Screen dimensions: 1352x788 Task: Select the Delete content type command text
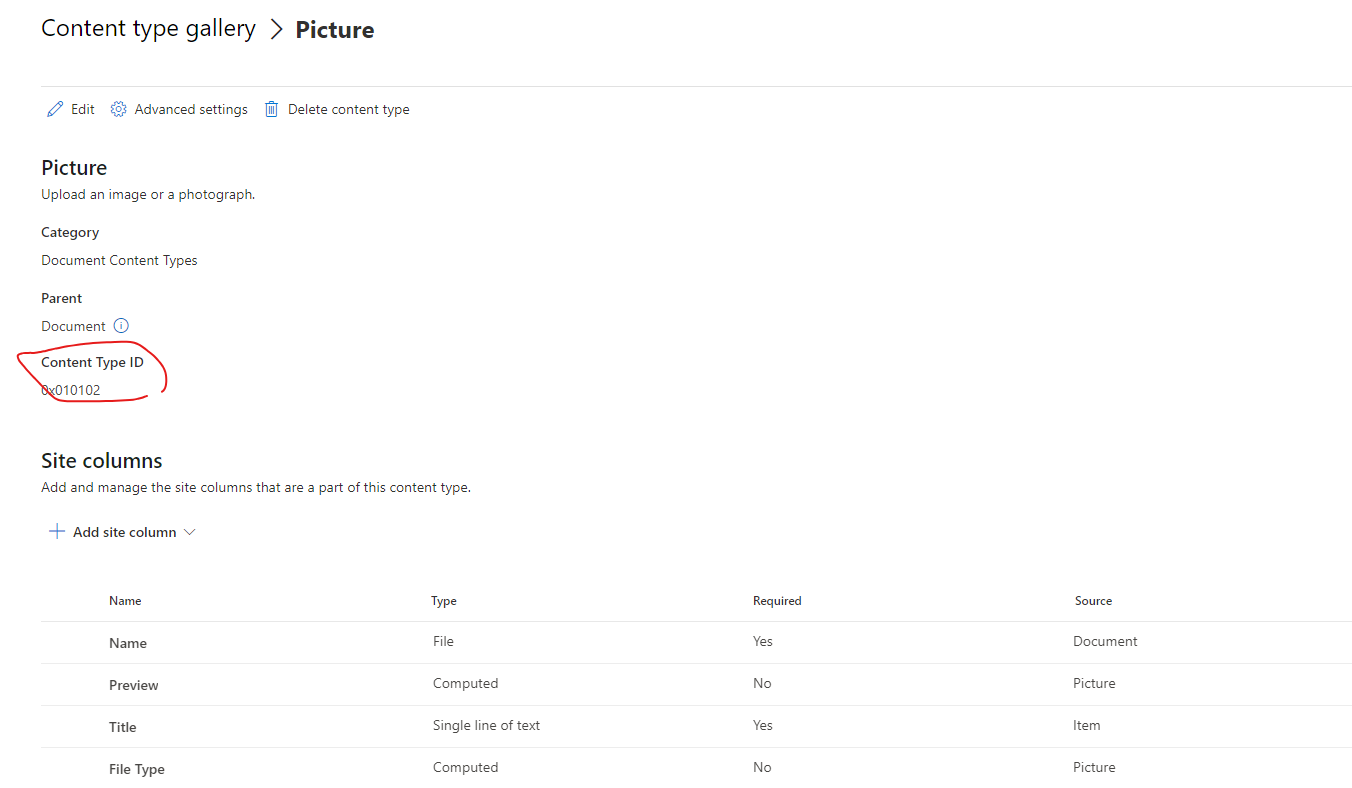tap(348, 108)
